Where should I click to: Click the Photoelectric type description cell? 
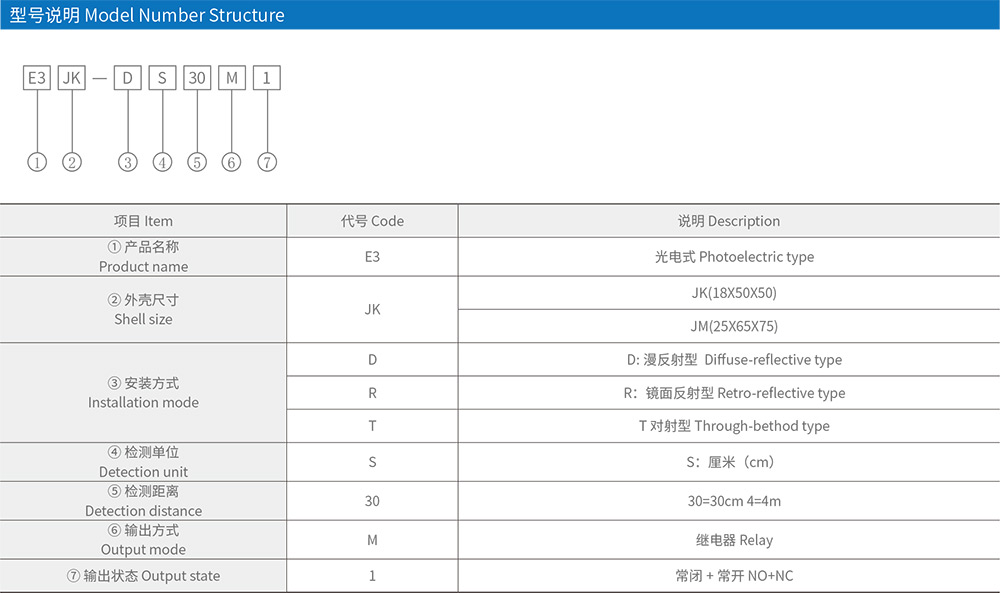(x=728, y=257)
